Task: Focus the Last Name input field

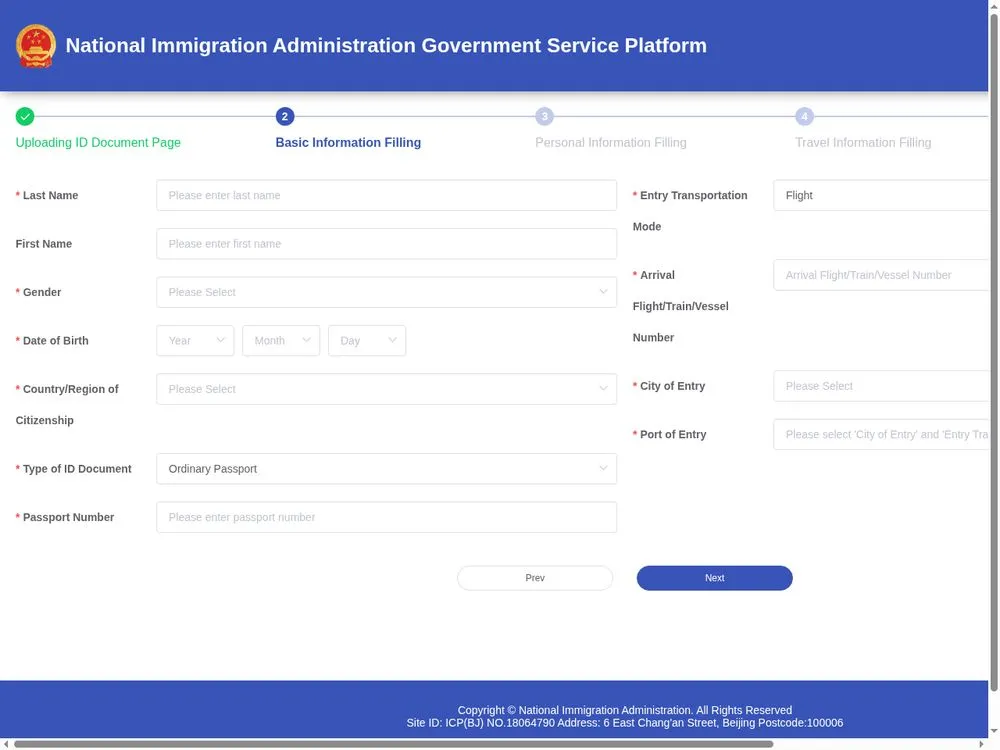Action: click(x=386, y=195)
